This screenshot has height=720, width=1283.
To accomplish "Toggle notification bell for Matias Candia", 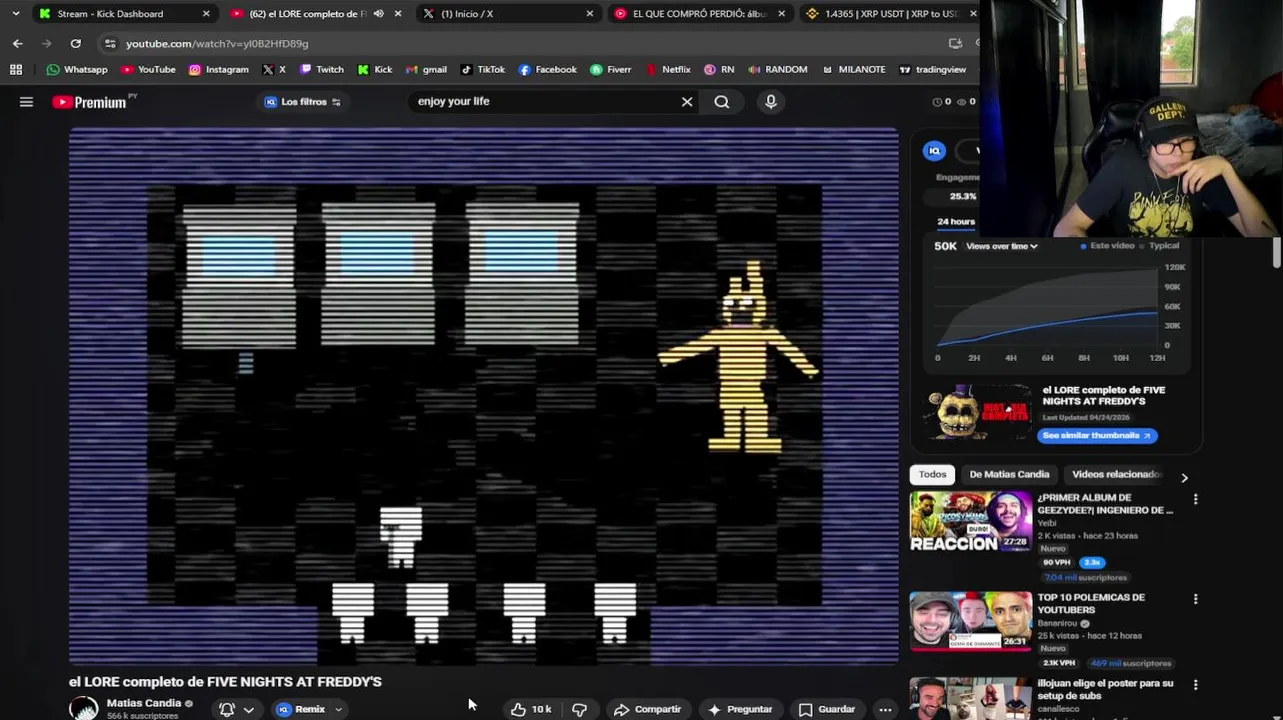I will [x=227, y=709].
